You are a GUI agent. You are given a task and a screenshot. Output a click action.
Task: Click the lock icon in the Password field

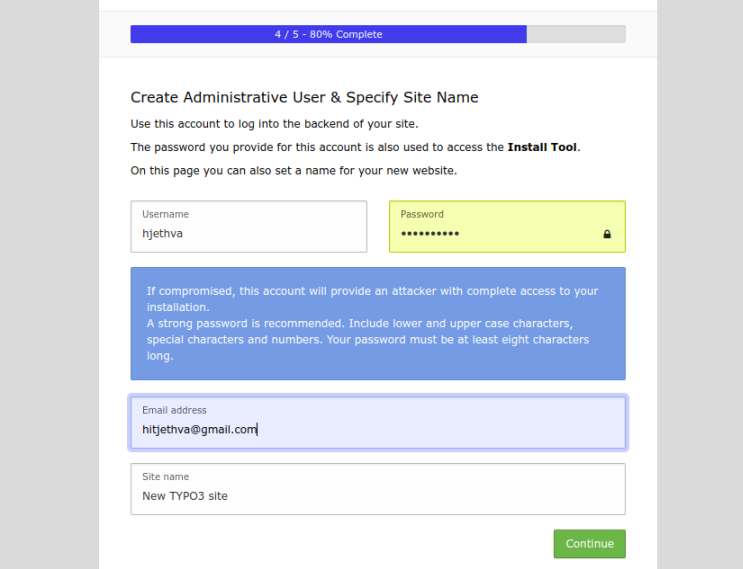[606, 234]
